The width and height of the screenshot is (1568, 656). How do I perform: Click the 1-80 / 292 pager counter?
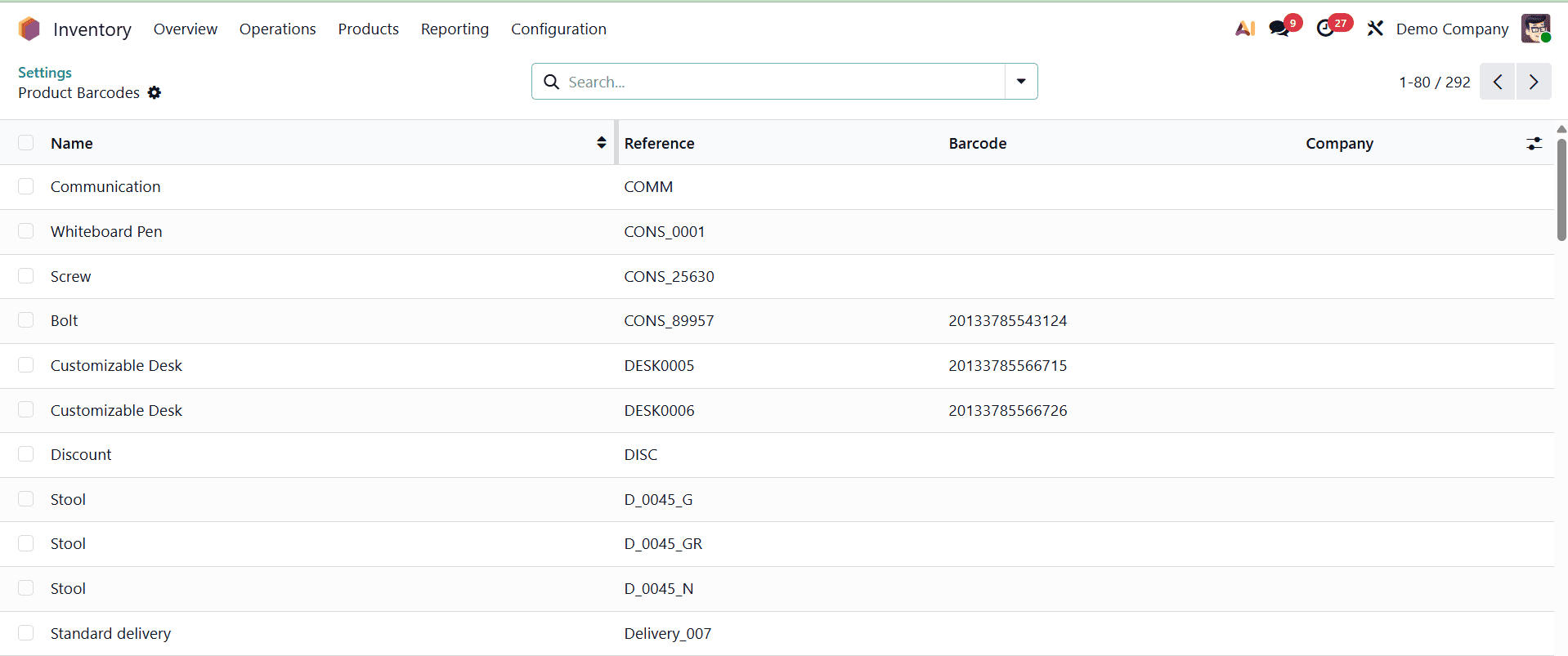(1435, 82)
